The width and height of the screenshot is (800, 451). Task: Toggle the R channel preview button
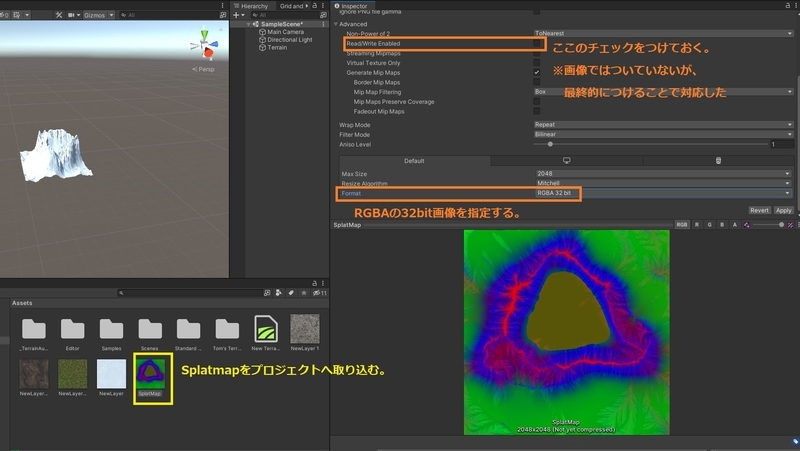click(696, 224)
